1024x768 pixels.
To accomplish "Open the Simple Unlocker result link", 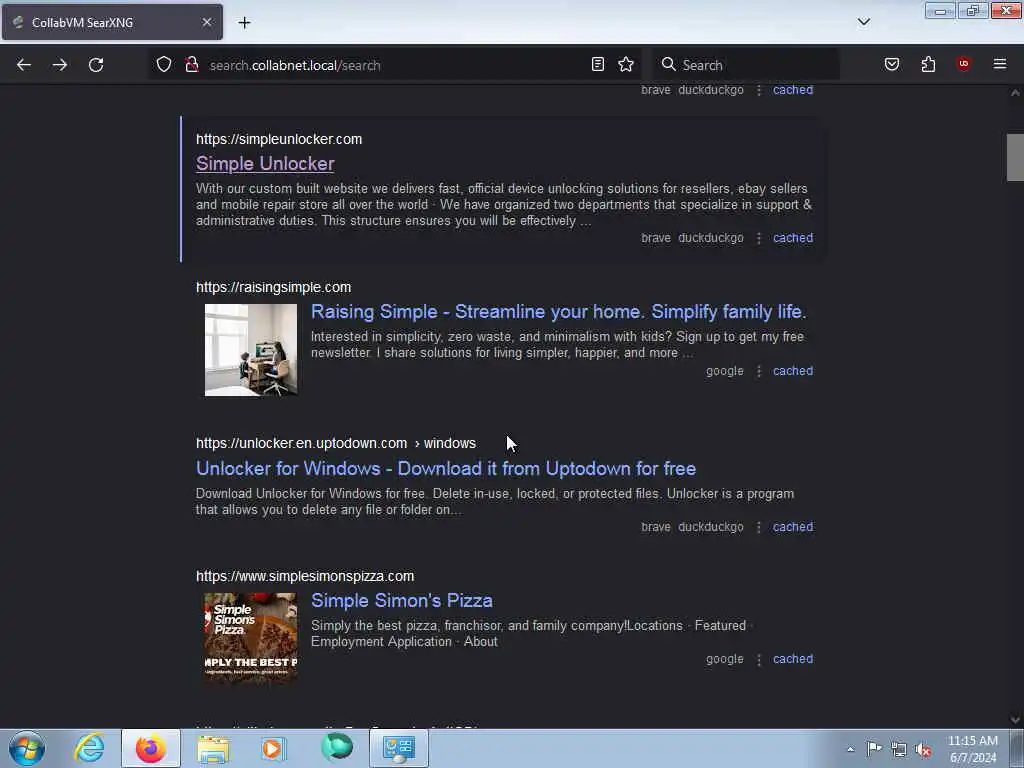I will [x=265, y=163].
